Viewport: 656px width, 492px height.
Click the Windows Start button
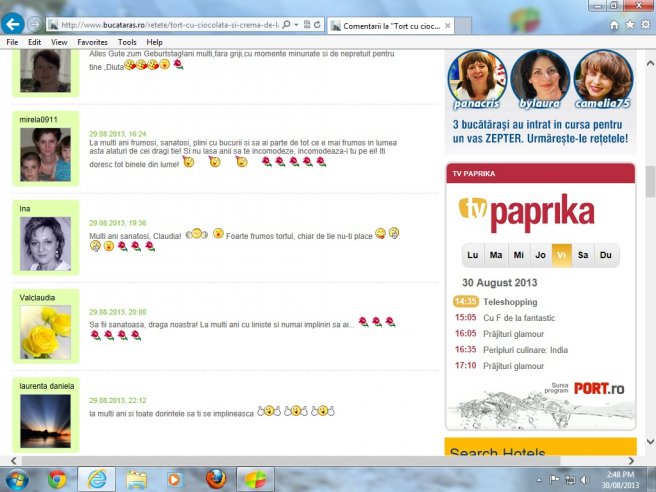(17, 478)
